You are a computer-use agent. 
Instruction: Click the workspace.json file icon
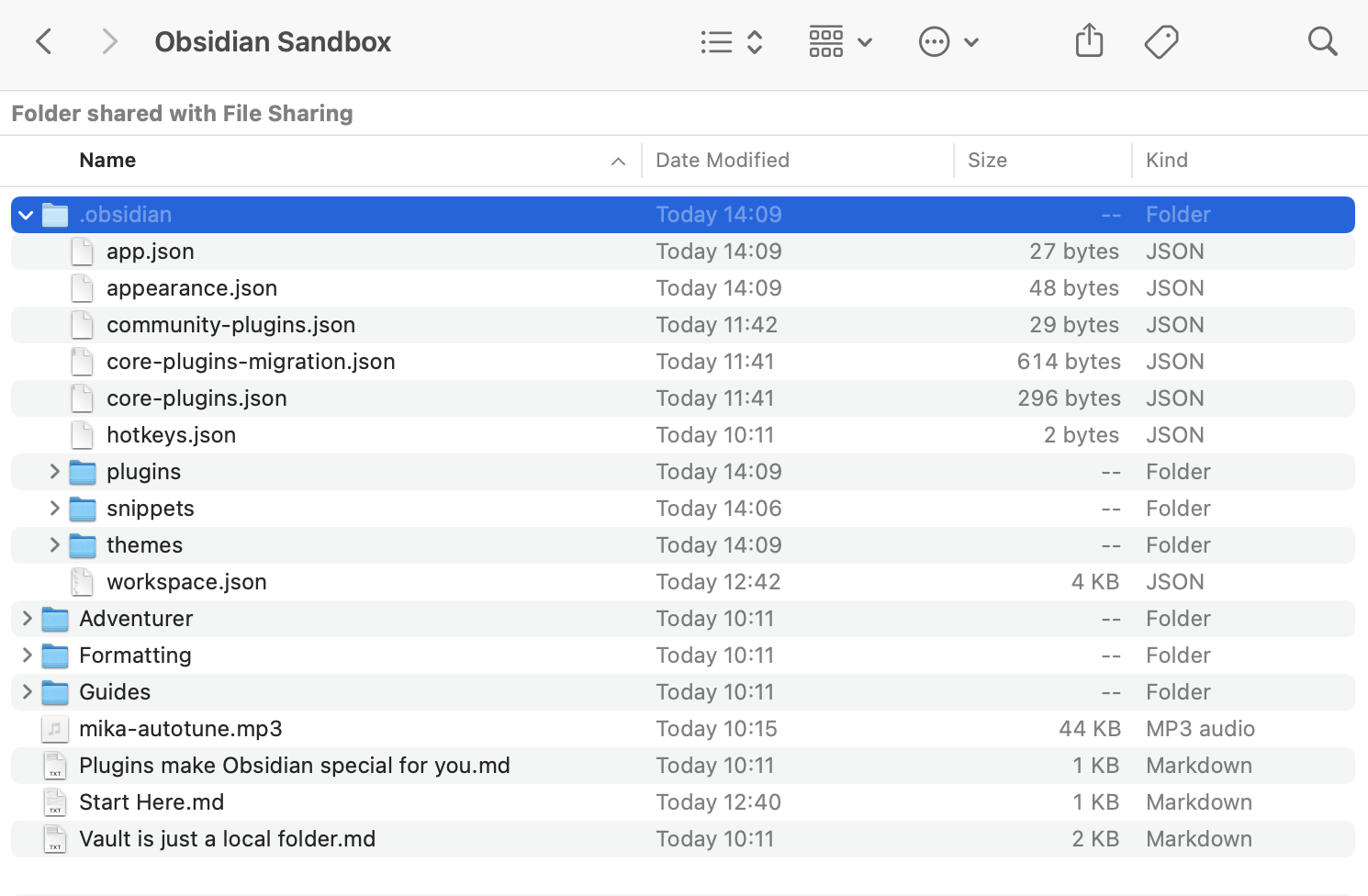(83, 582)
